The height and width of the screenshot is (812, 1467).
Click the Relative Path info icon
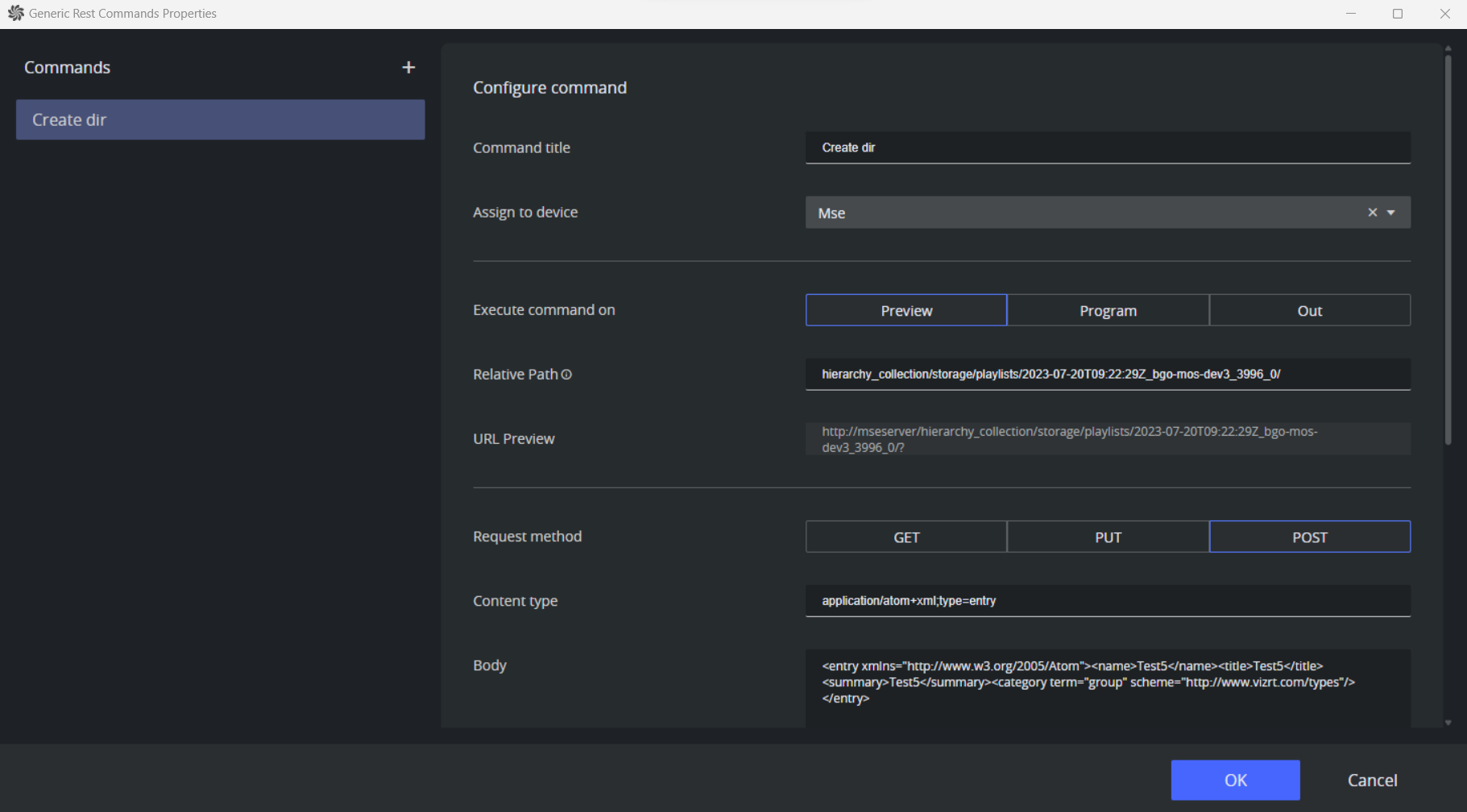(566, 375)
